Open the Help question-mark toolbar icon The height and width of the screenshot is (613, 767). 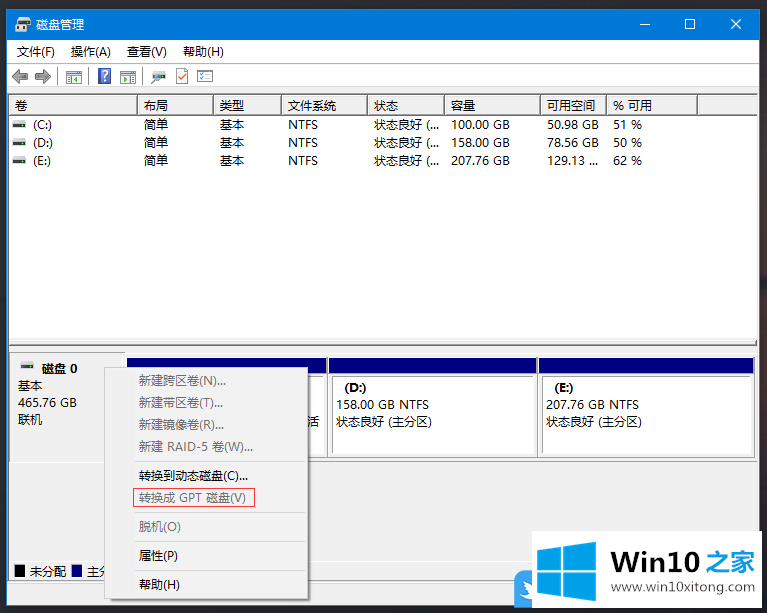tap(104, 76)
